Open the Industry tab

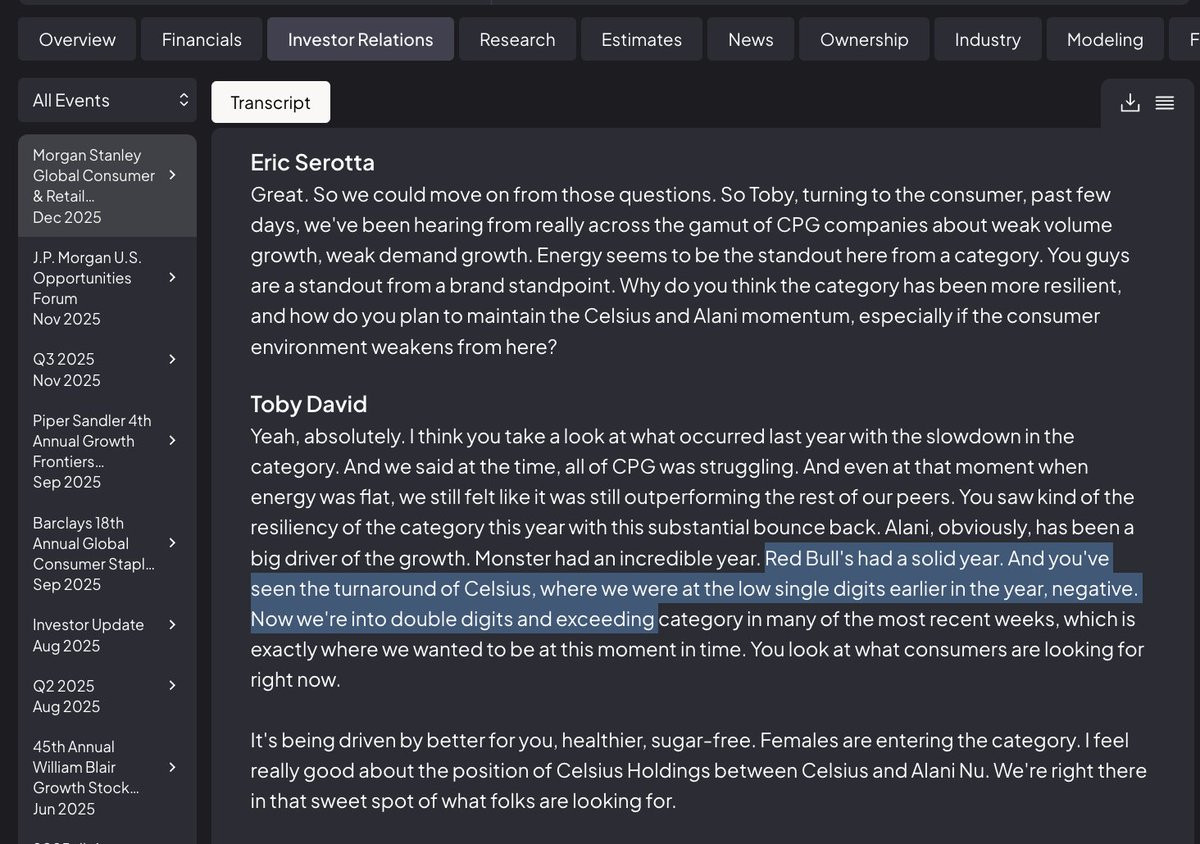(x=987, y=39)
